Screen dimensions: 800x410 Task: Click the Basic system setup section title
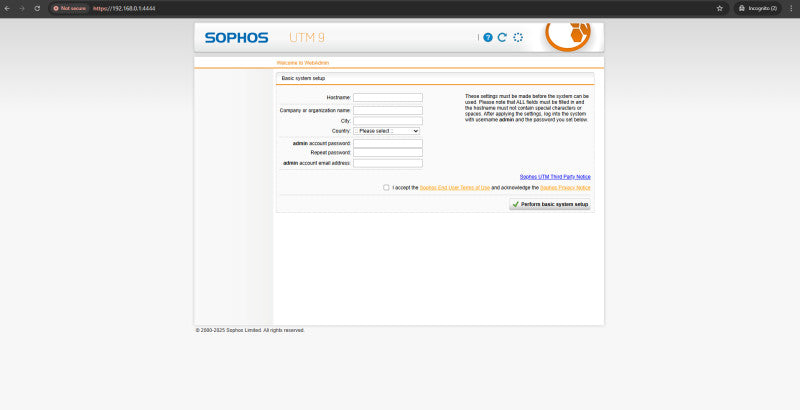tap(303, 79)
